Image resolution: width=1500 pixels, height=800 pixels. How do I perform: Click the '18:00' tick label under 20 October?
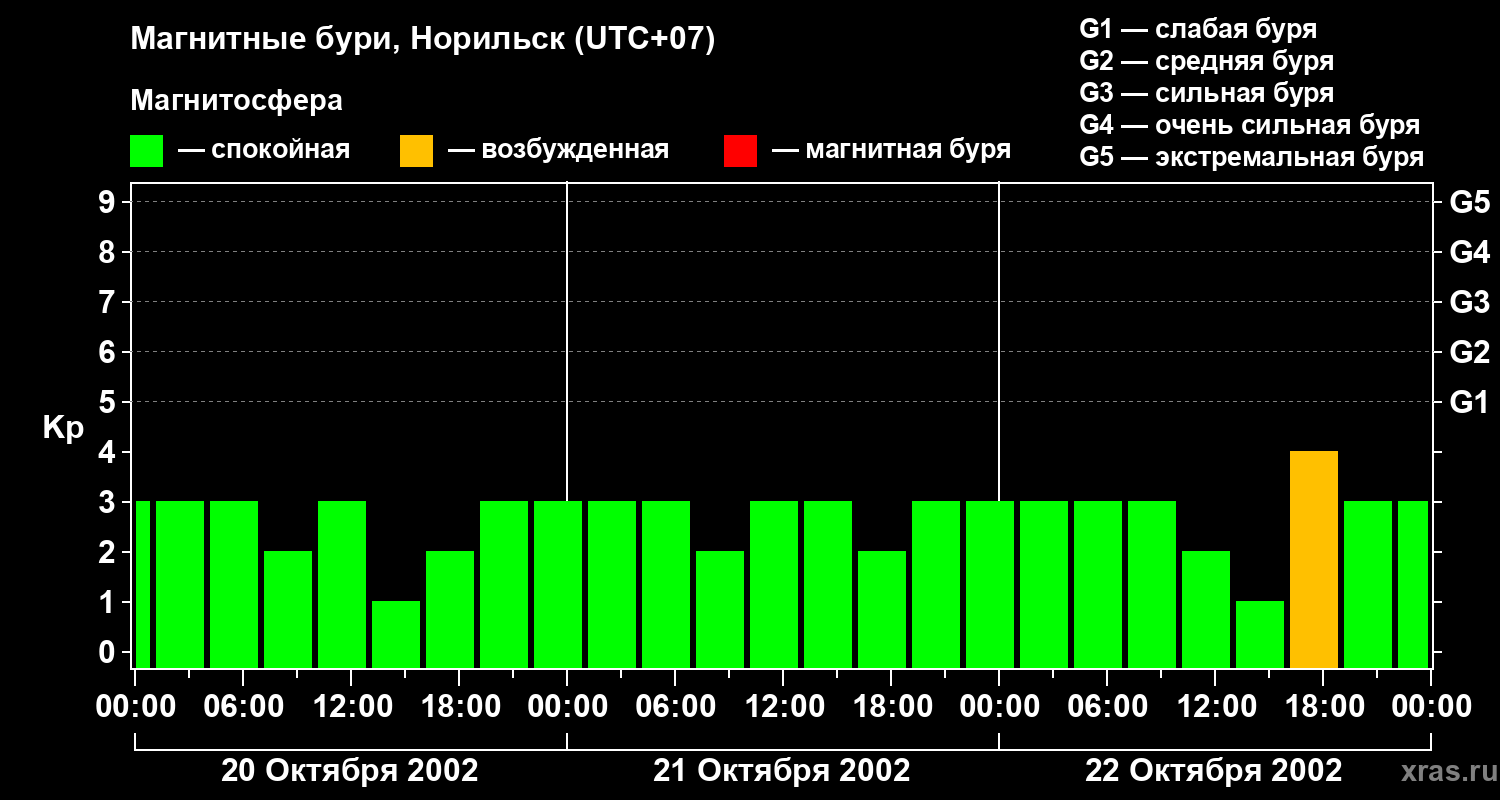point(459,707)
